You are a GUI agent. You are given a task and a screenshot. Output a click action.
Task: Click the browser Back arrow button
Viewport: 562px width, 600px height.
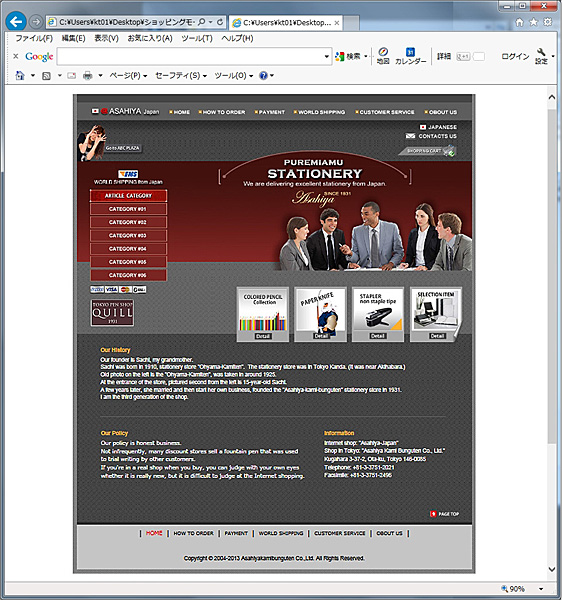[16, 22]
